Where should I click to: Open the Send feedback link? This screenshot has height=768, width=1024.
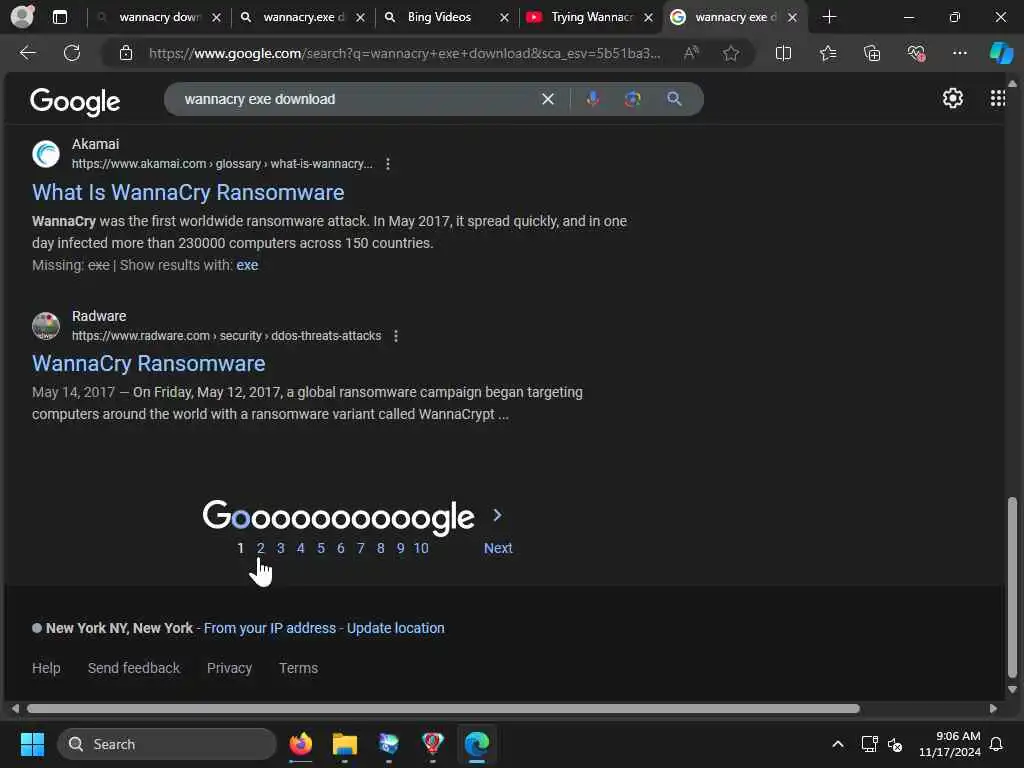point(134,668)
